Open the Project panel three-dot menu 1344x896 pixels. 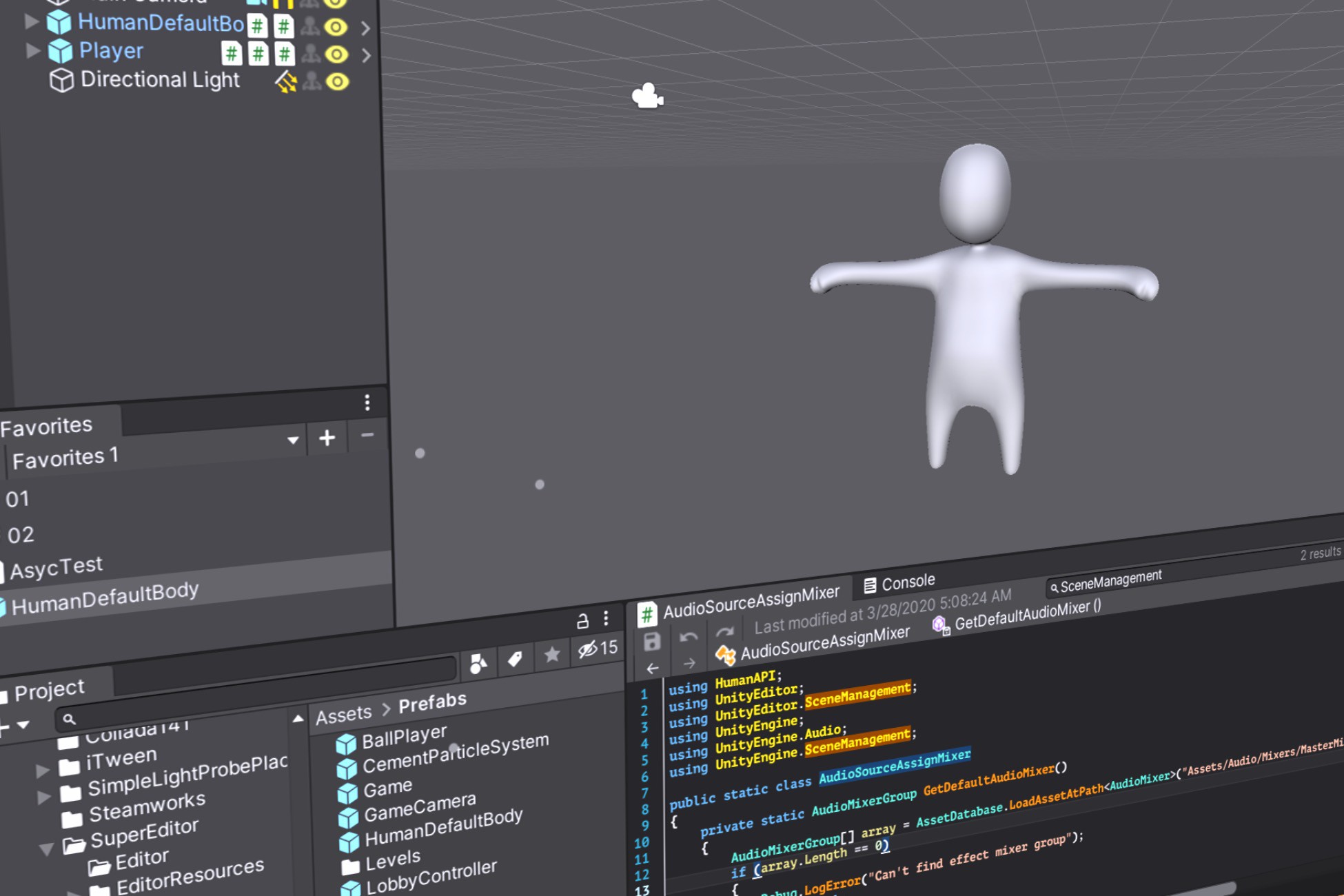pyautogui.click(x=606, y=618)
